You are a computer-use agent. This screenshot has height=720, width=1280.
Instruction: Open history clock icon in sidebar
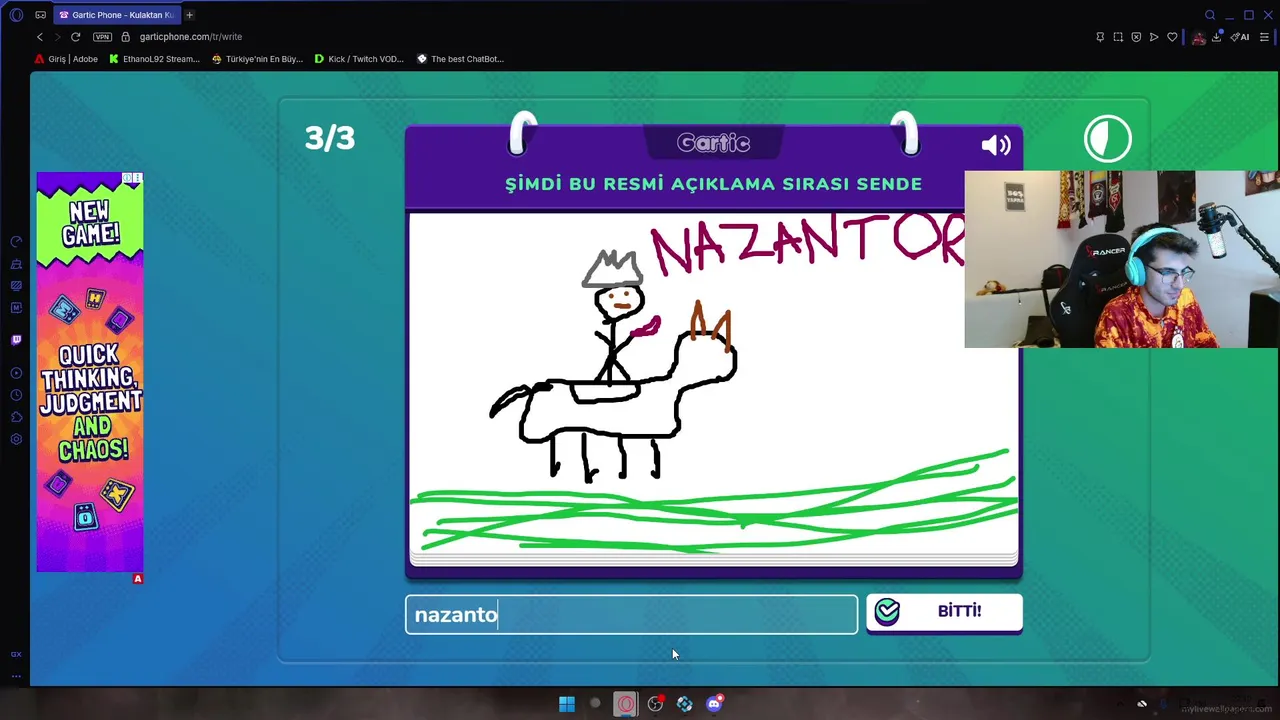point(16,395)
